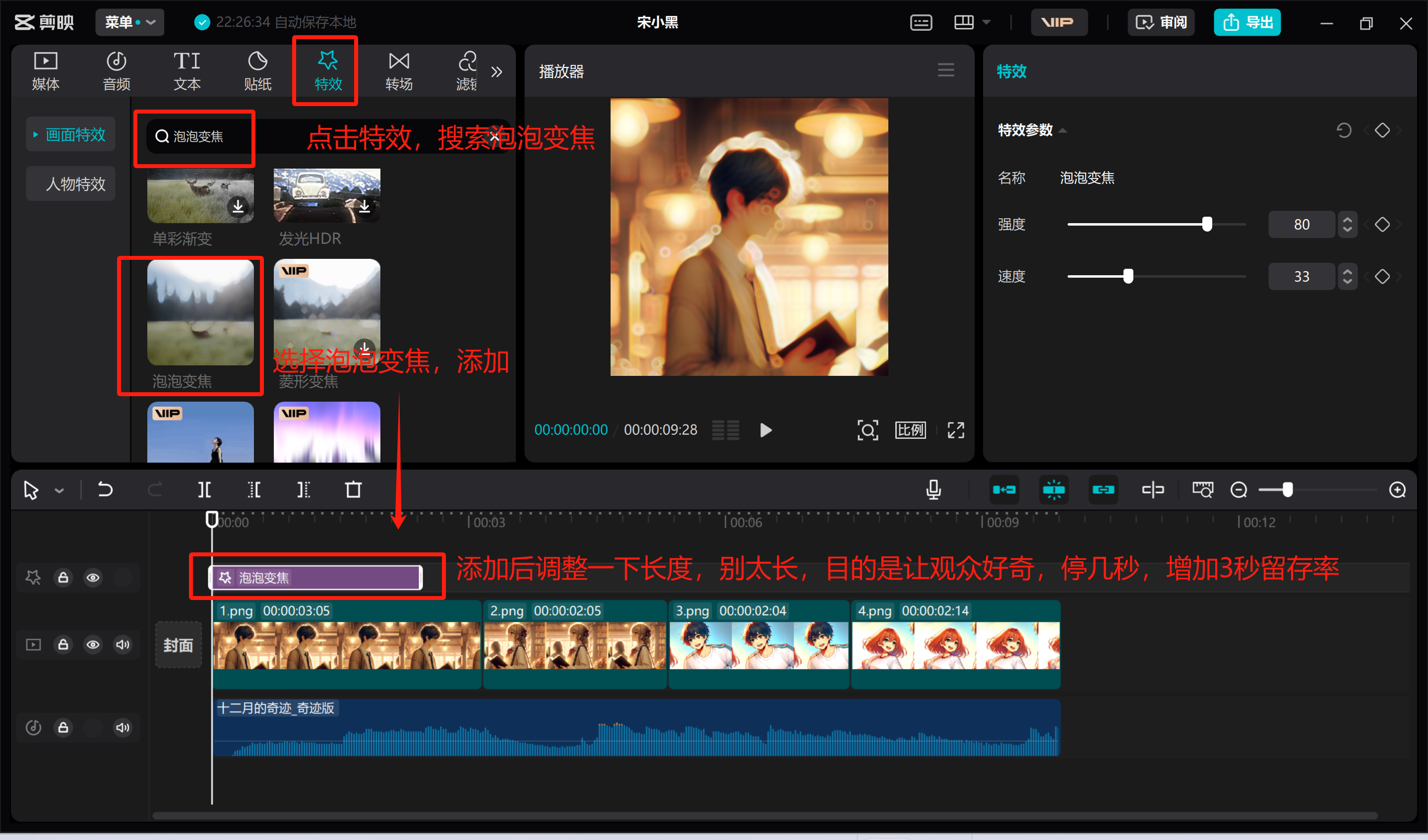Image resolution: width=1428 pixels, height=840 pixels.
Task: Play the preview video
Action: (765, 430)
